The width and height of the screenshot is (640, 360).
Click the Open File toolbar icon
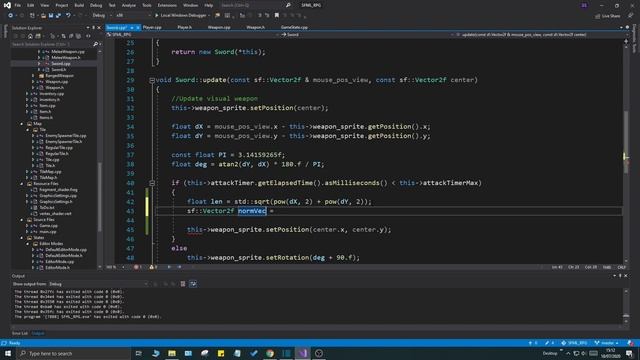click(x=43, y=16)
